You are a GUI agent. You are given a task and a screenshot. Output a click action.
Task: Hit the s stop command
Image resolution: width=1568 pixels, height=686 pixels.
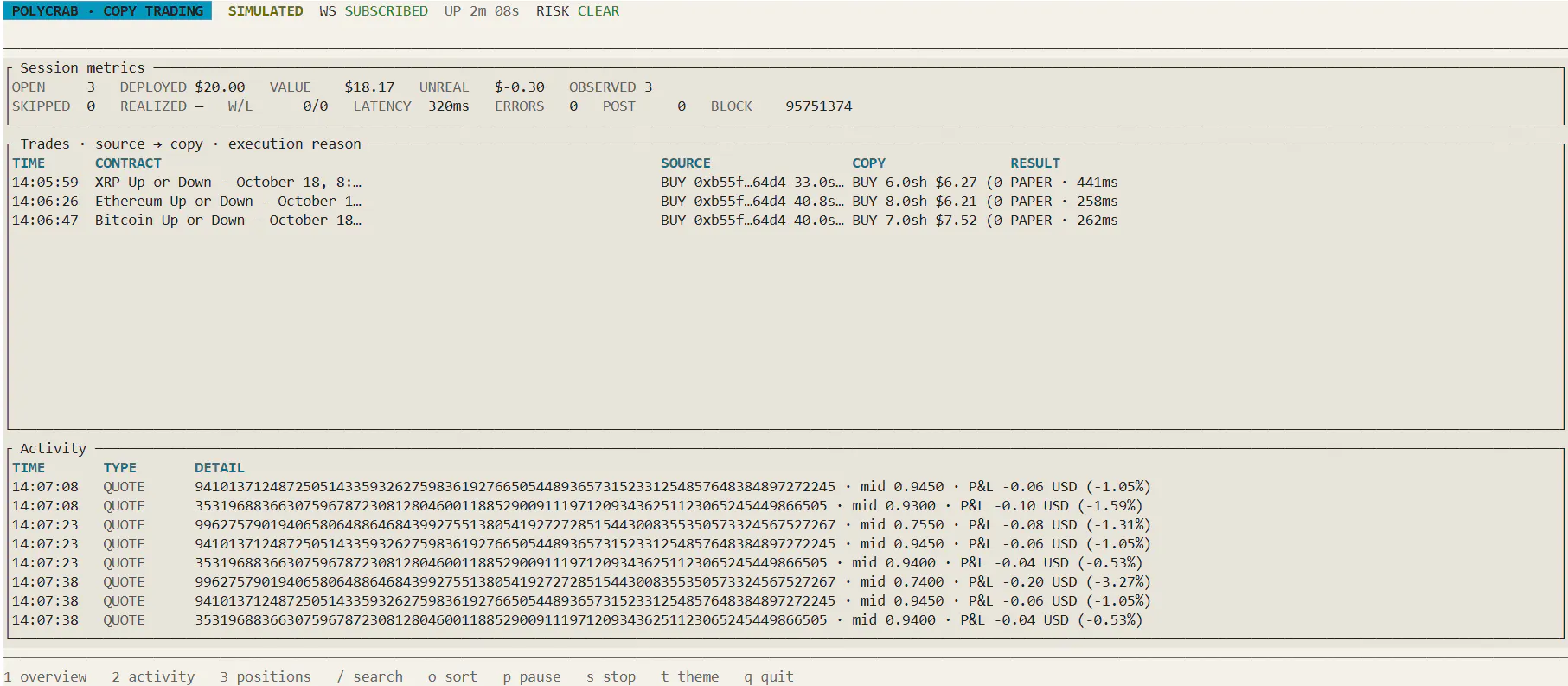click(x=611, y=676)
